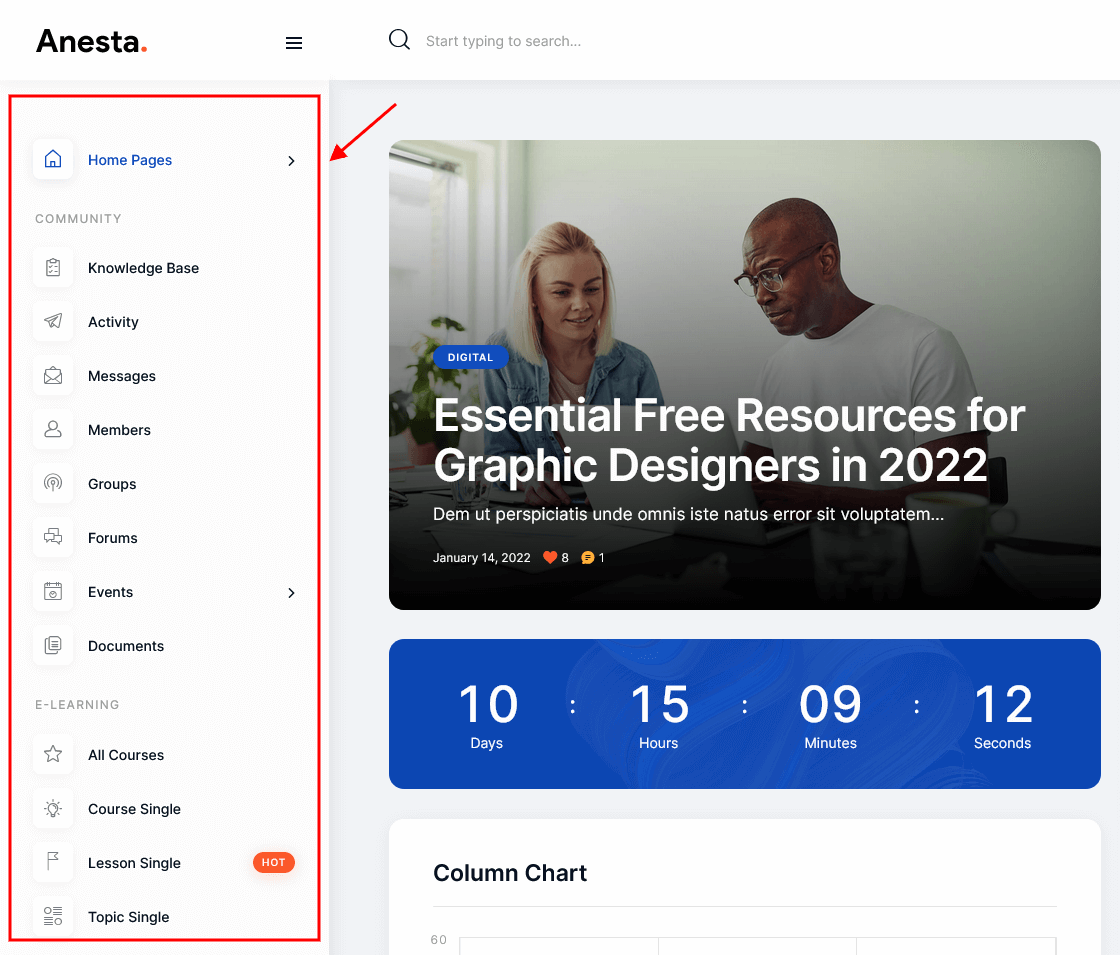
Task: Click the '12 Seconds' countdown value
Action: [1003, 715]
